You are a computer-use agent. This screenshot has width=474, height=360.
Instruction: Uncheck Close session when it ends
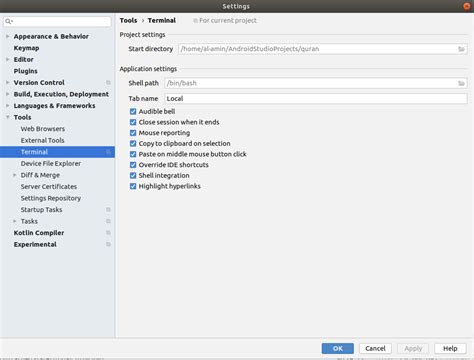[133, 122]
